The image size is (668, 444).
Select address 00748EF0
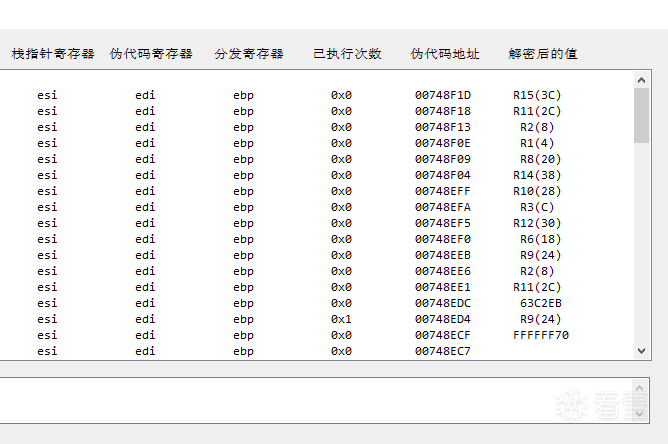pos(443,239)
